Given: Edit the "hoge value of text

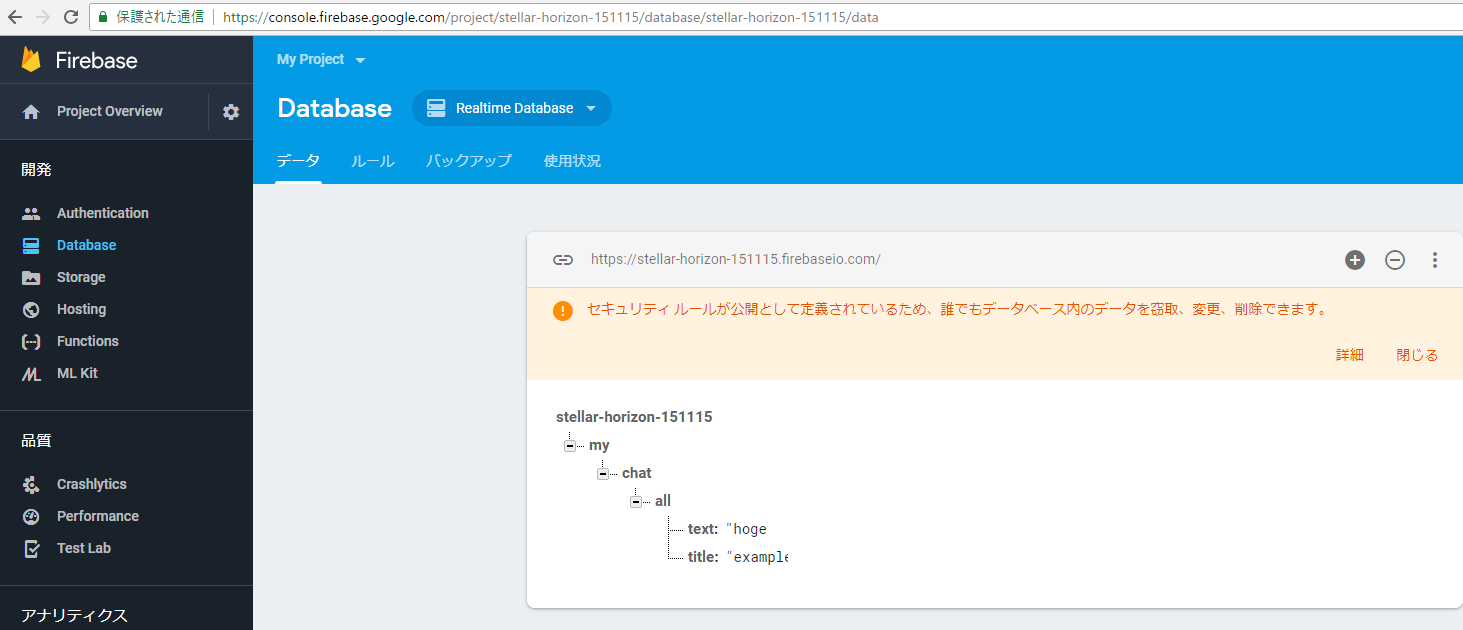Looking at the screenshot, I should click(747, 529).
